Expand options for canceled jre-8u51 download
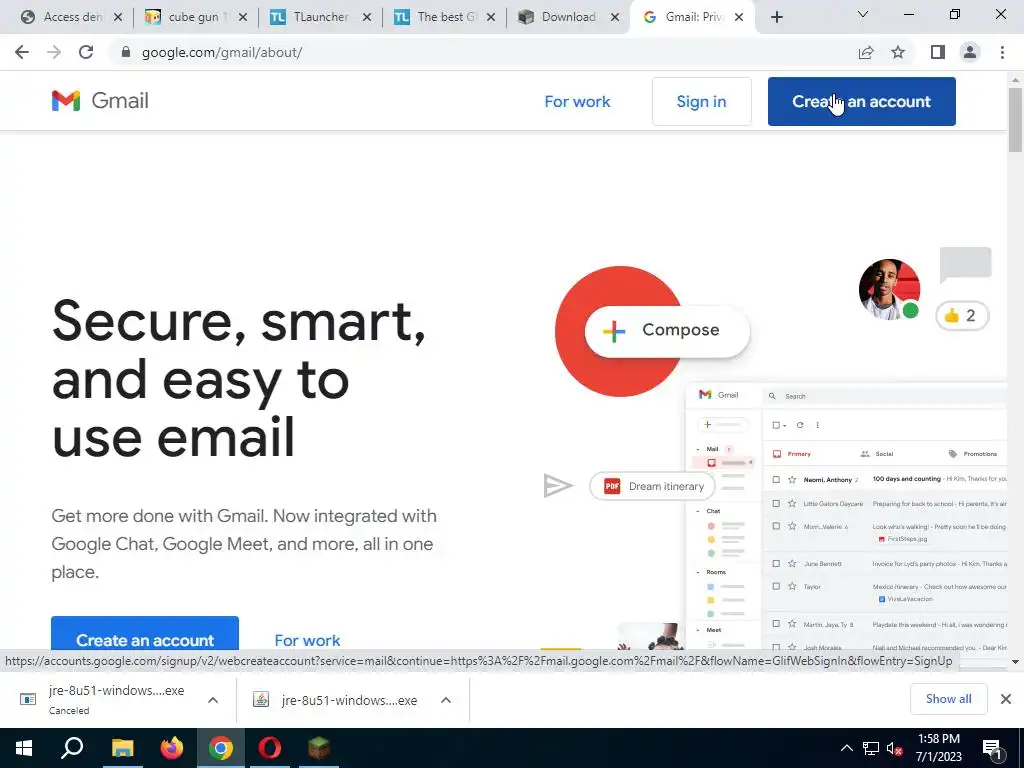 point(213,700)
